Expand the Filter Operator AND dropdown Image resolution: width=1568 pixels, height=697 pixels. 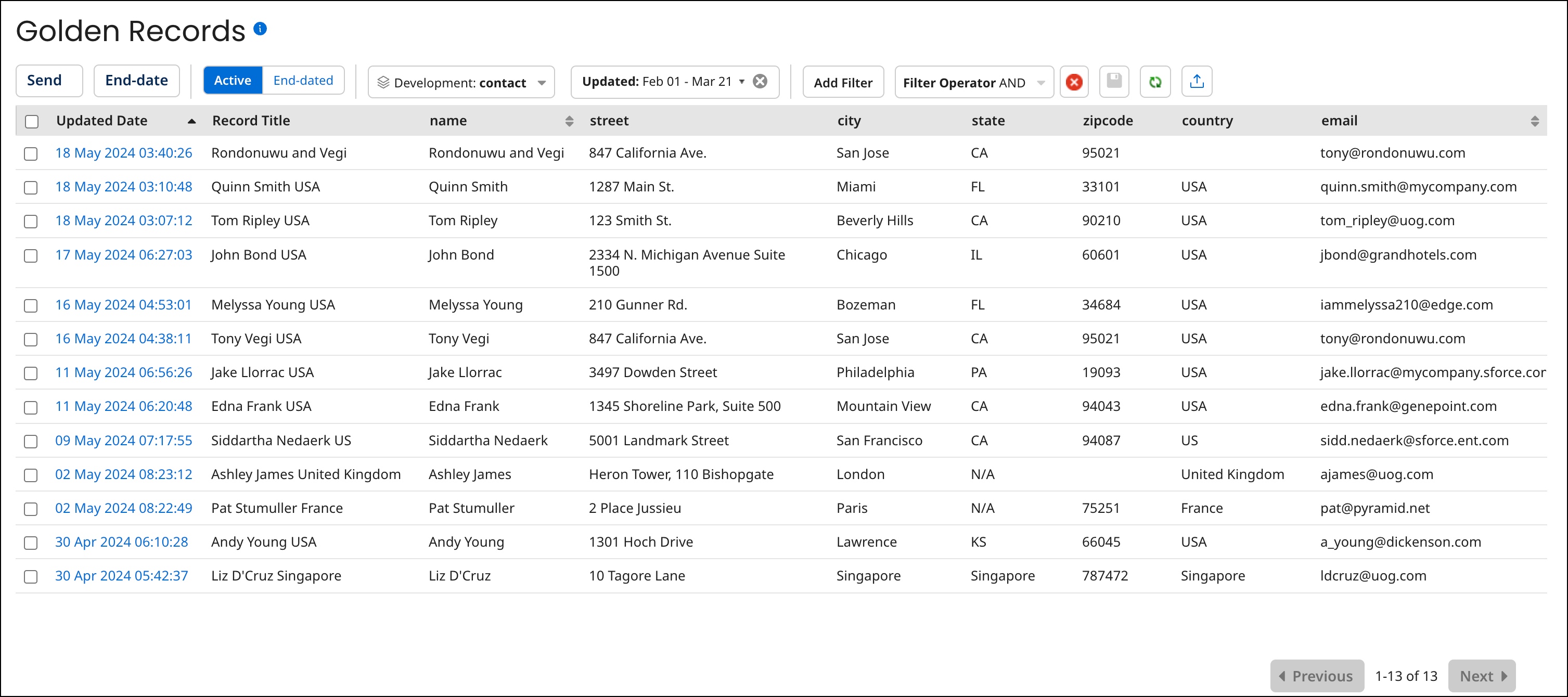(x=1041, y=82)
